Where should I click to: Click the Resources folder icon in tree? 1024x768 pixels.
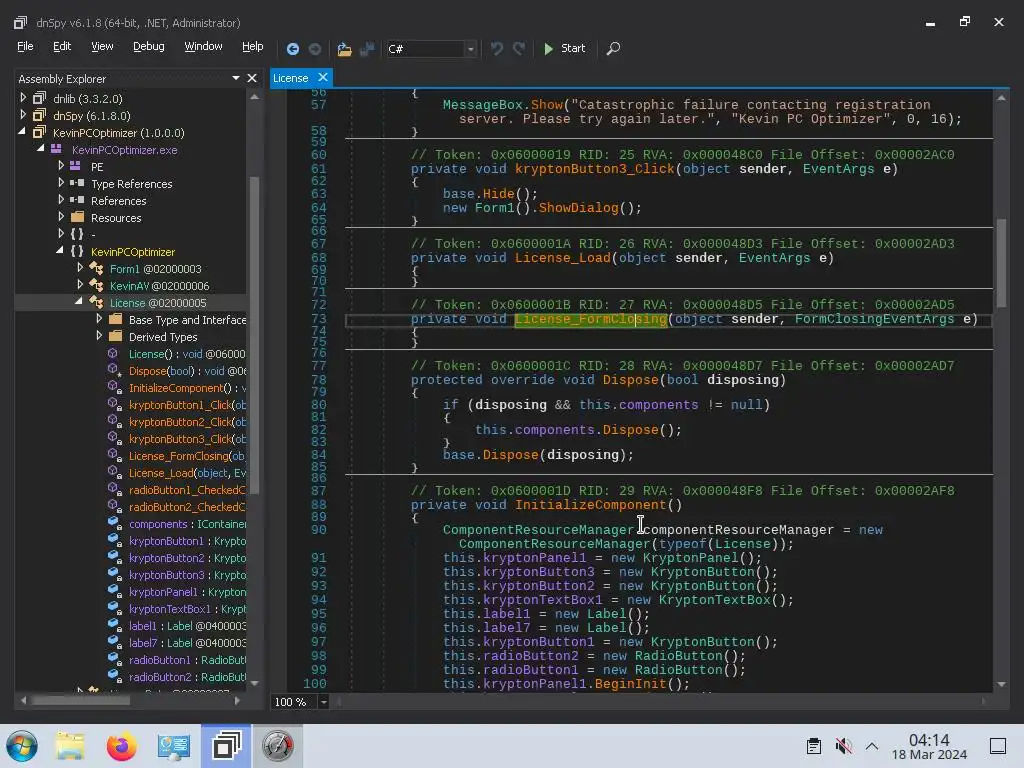pos(77,218)
